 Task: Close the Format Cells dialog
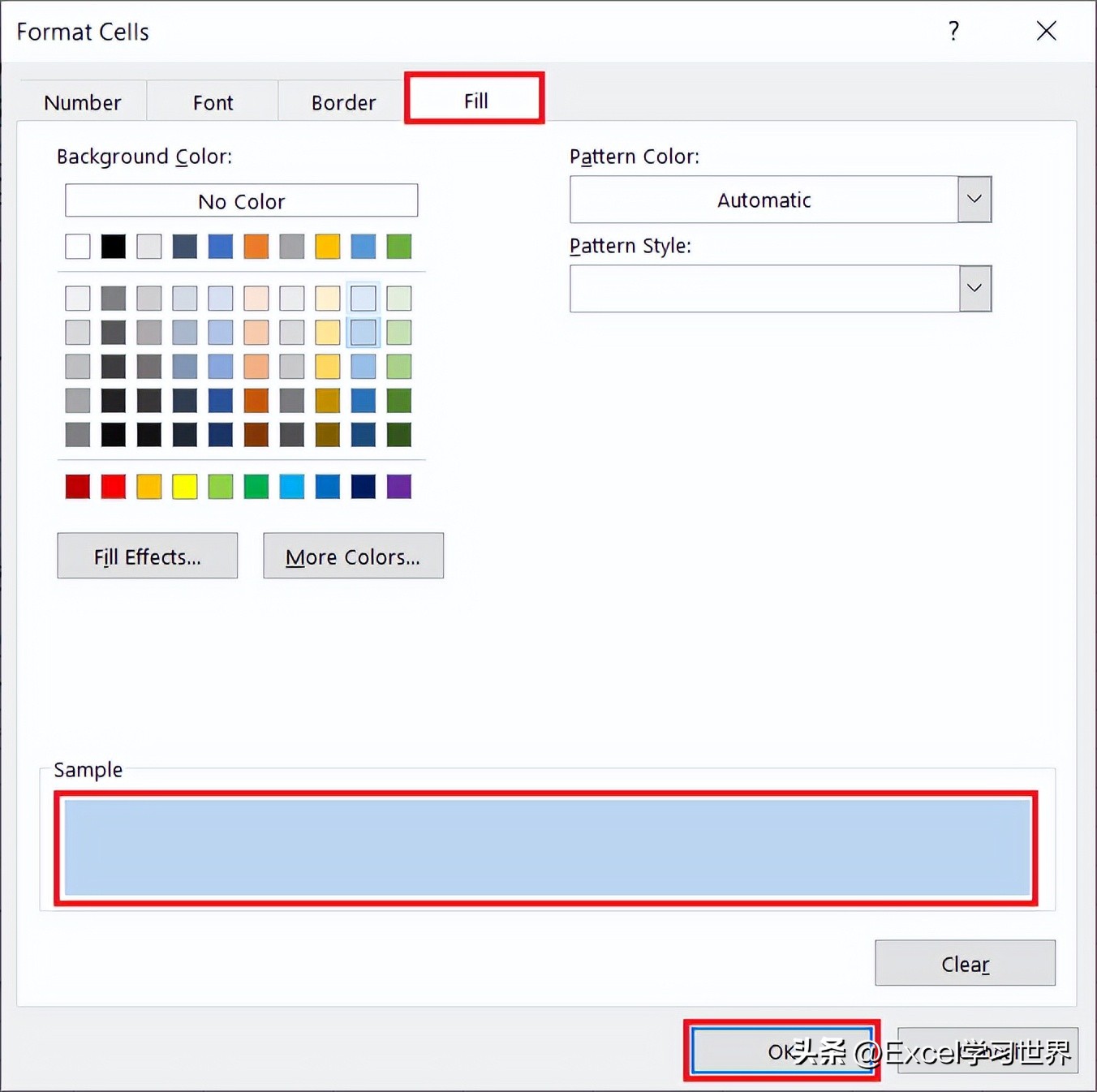[x=1046, y=31]
